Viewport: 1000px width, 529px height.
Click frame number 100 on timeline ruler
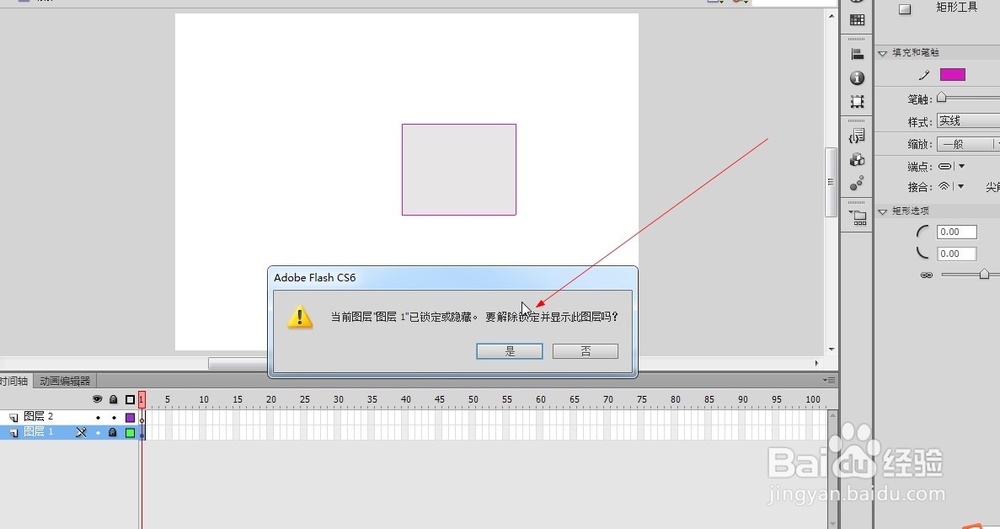click(x=812, y=399)
